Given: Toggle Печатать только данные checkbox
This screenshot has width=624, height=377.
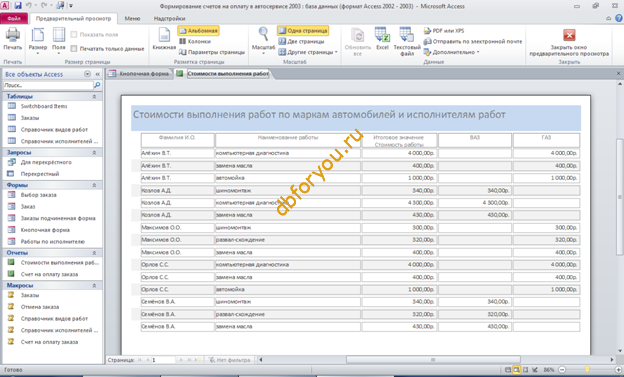Looking at the screenshot, I should coord(74,49).
